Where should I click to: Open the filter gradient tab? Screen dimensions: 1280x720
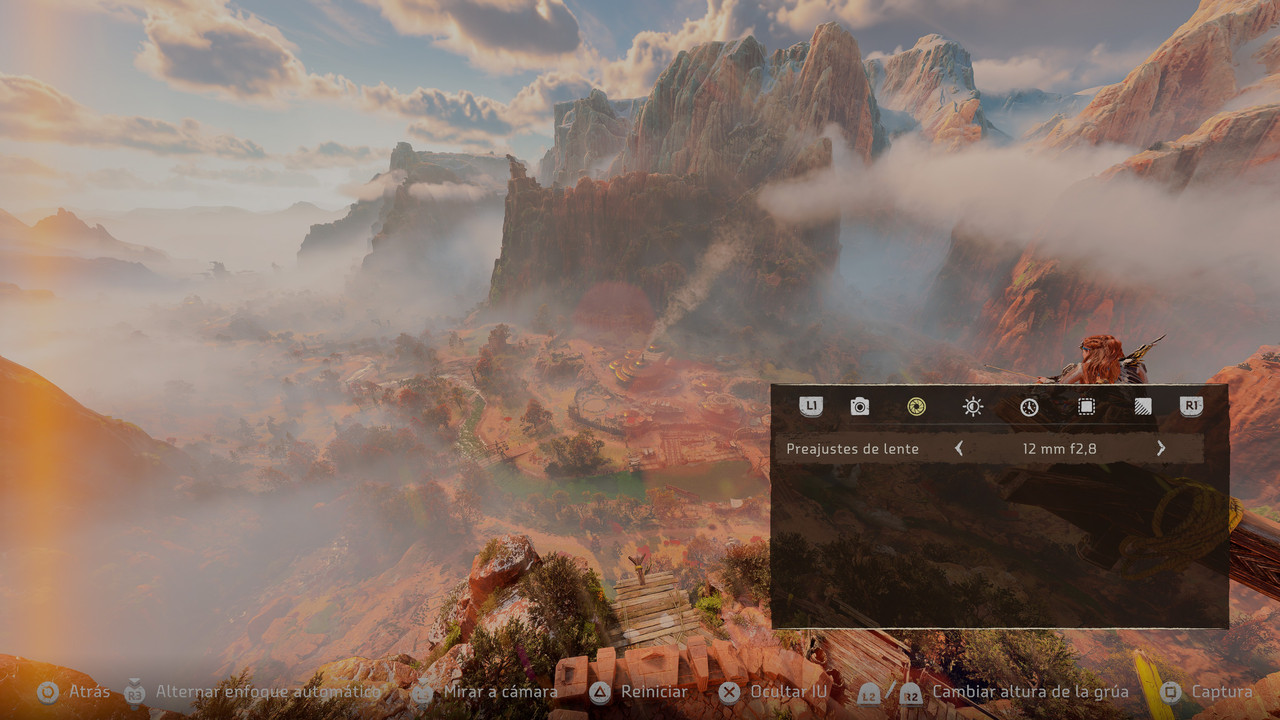point(1143,406)
